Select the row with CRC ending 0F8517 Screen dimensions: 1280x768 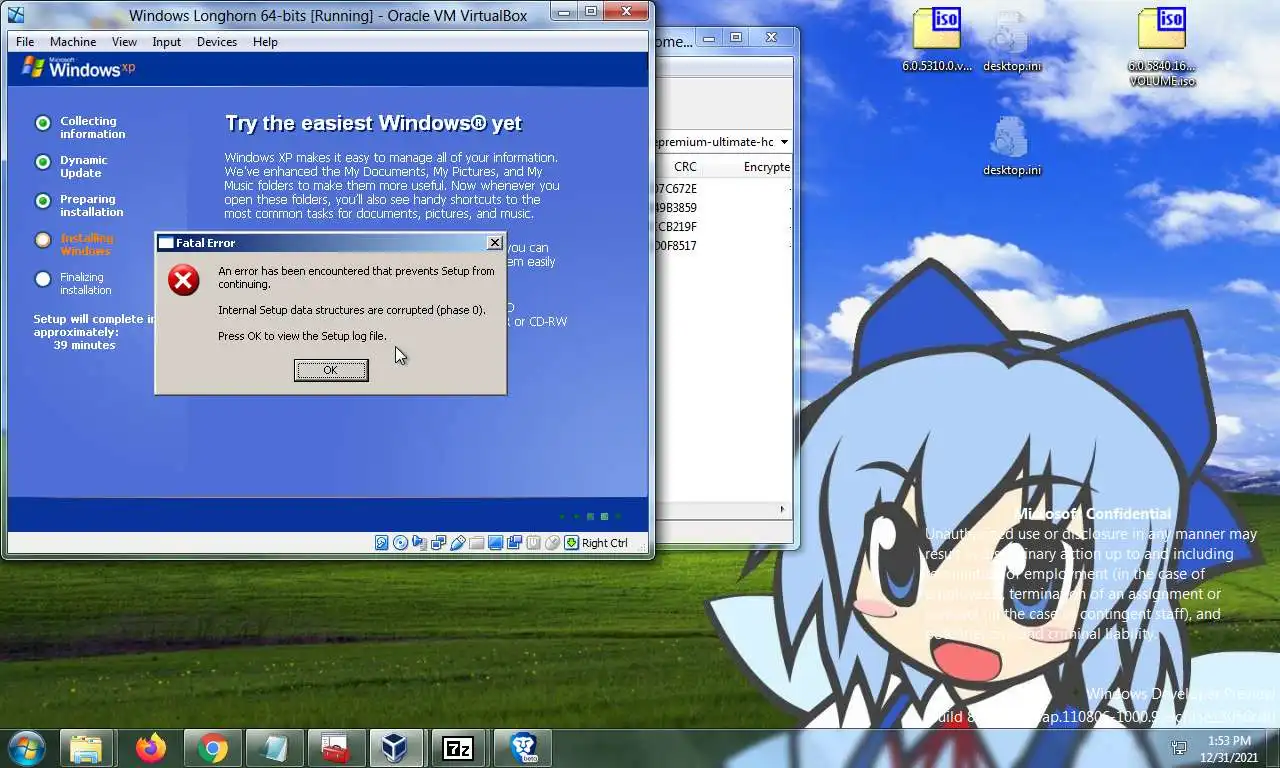[x=723, y=246]
